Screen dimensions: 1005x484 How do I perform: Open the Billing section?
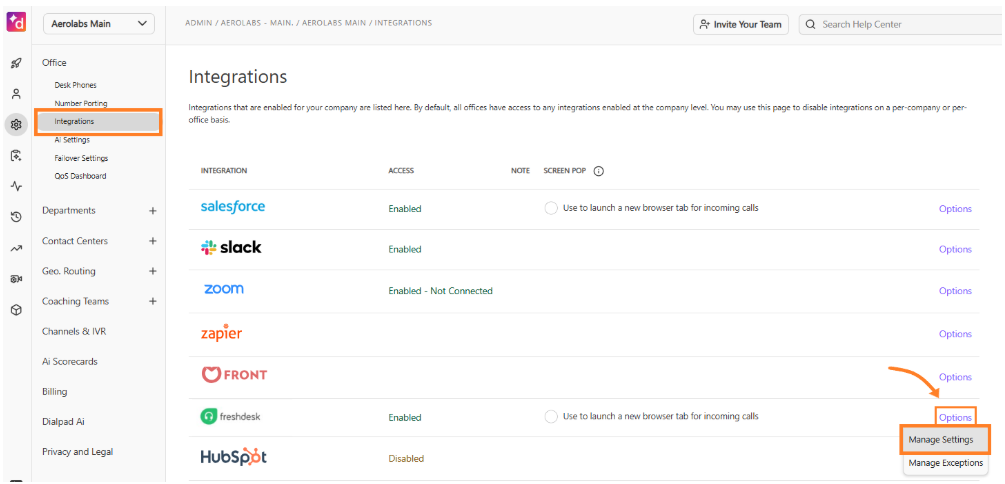54,392
